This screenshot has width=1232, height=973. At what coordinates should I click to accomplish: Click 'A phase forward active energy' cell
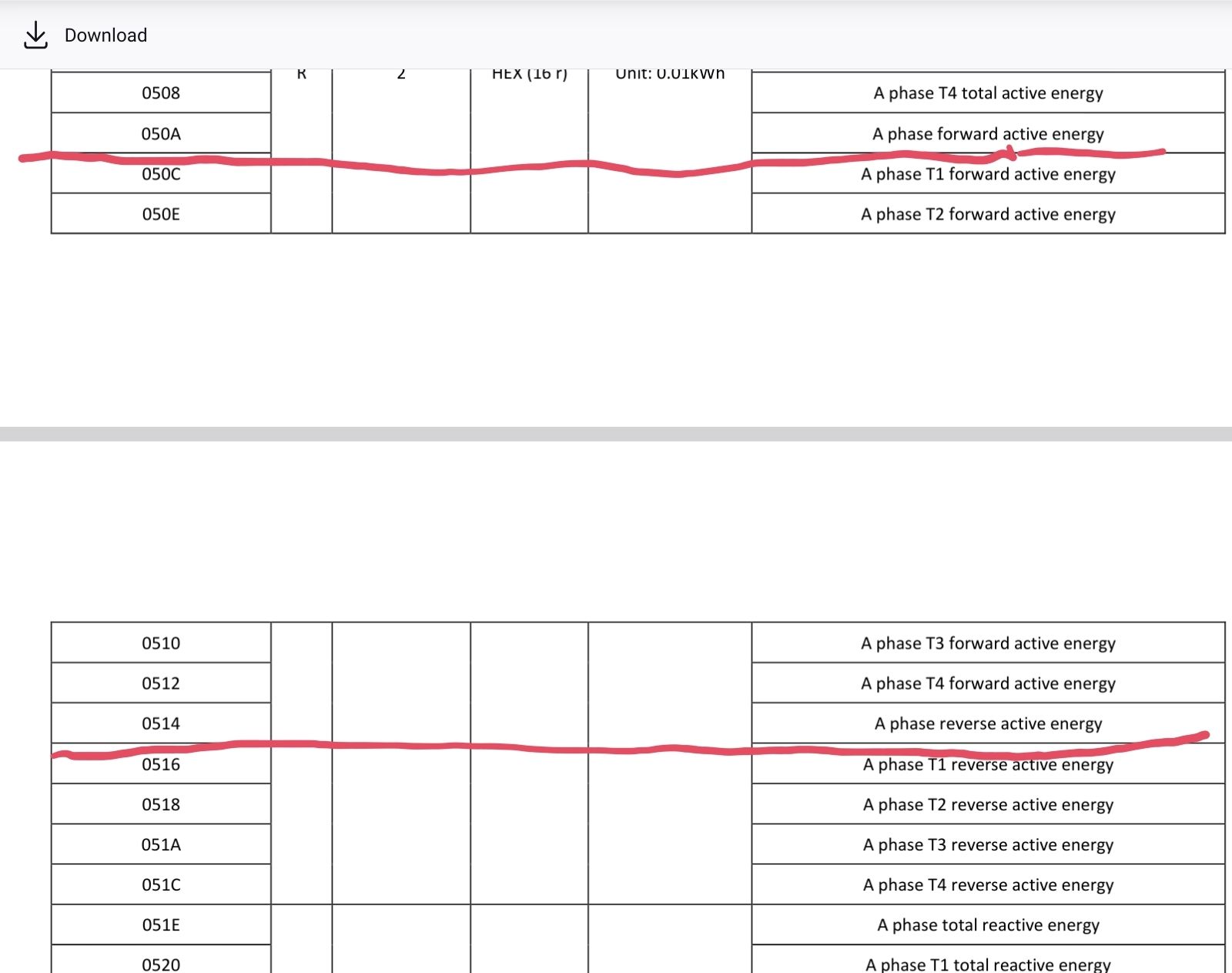pos(988,133)
